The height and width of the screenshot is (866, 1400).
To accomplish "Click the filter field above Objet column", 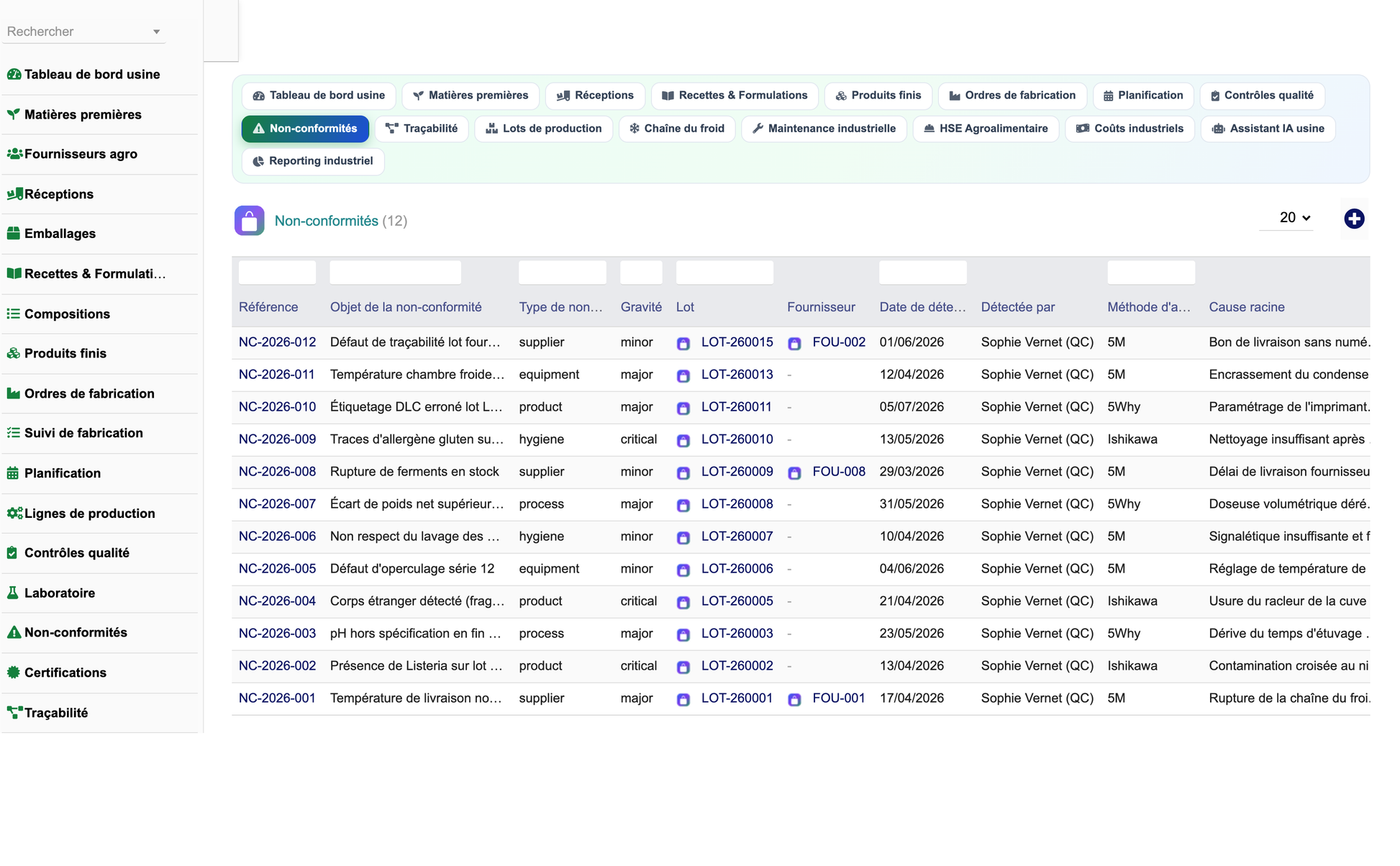I will click(395, 273).
